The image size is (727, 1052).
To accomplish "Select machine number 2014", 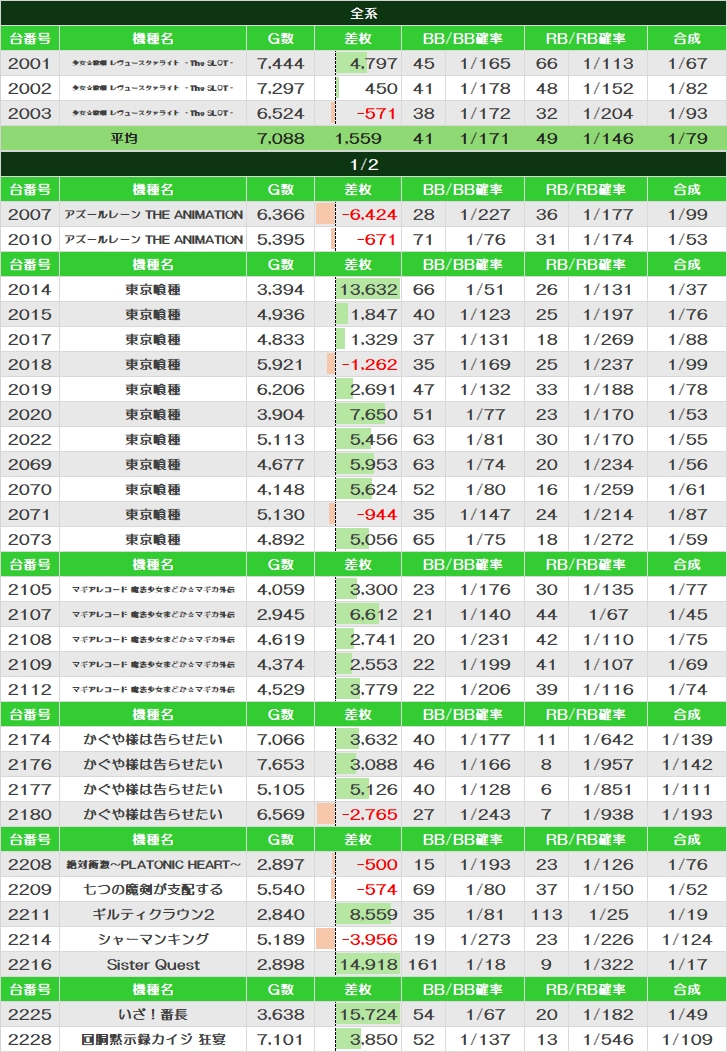I will (30, 289).
